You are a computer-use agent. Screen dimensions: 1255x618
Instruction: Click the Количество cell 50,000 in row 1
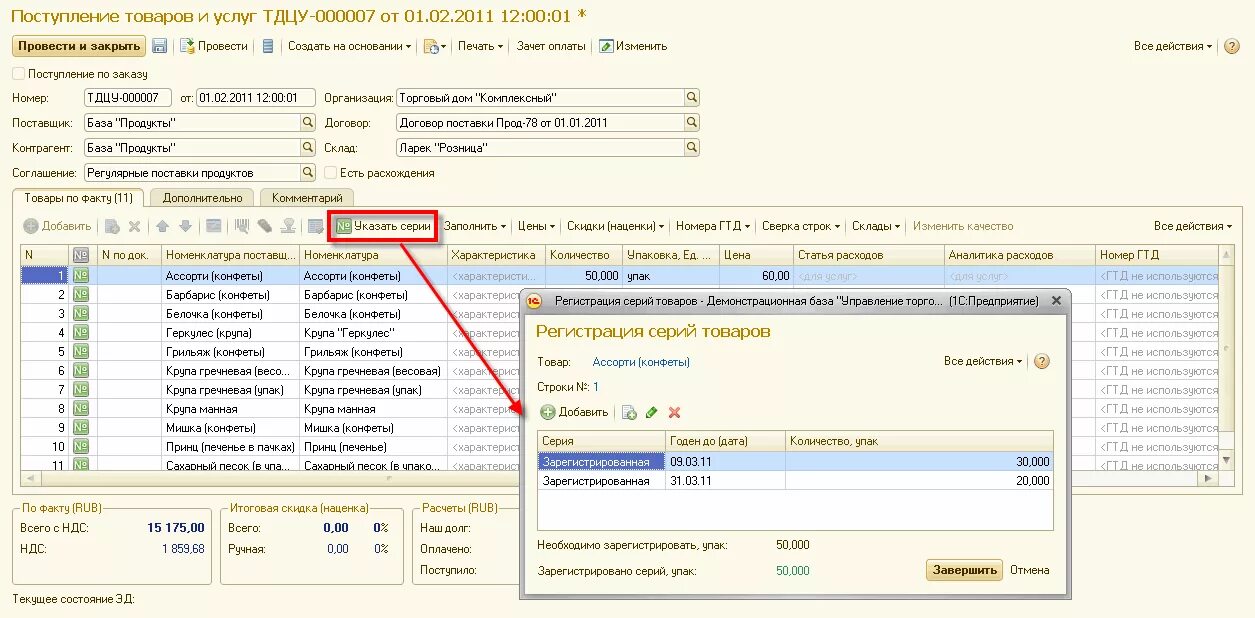[584, 275]
